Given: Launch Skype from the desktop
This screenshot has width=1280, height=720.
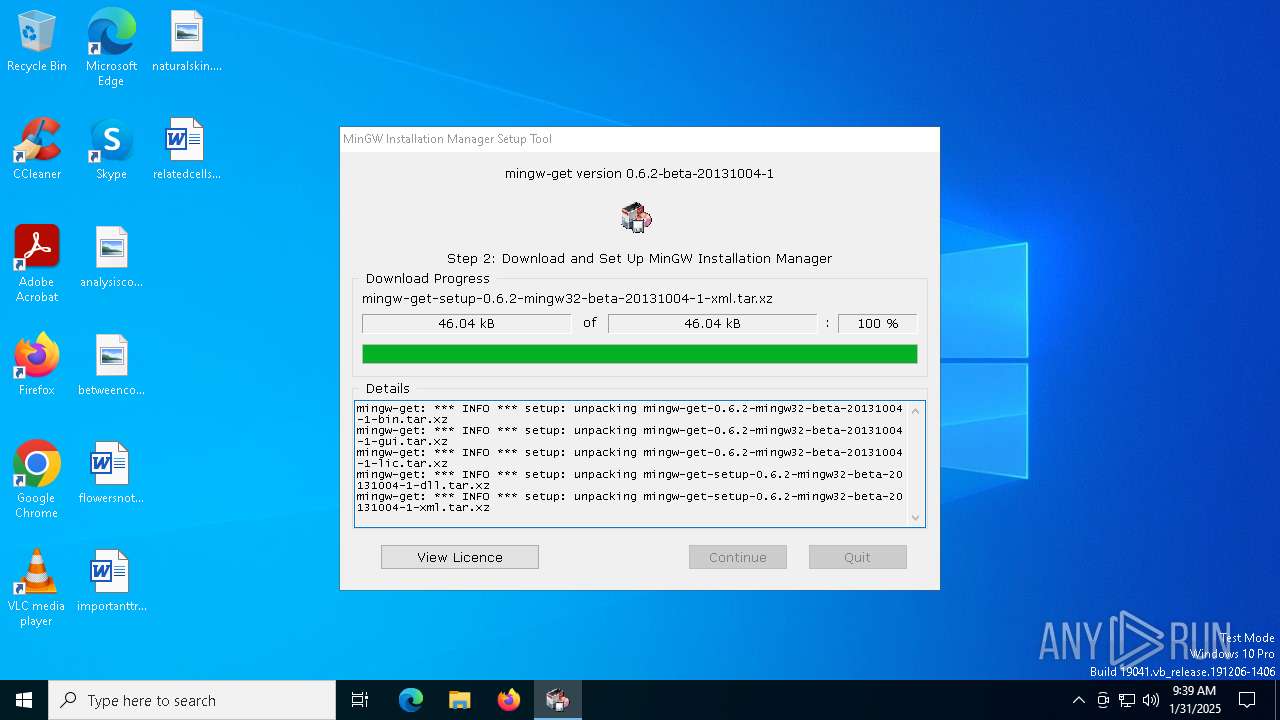Looking at the screenshot, I should (111, 150).
